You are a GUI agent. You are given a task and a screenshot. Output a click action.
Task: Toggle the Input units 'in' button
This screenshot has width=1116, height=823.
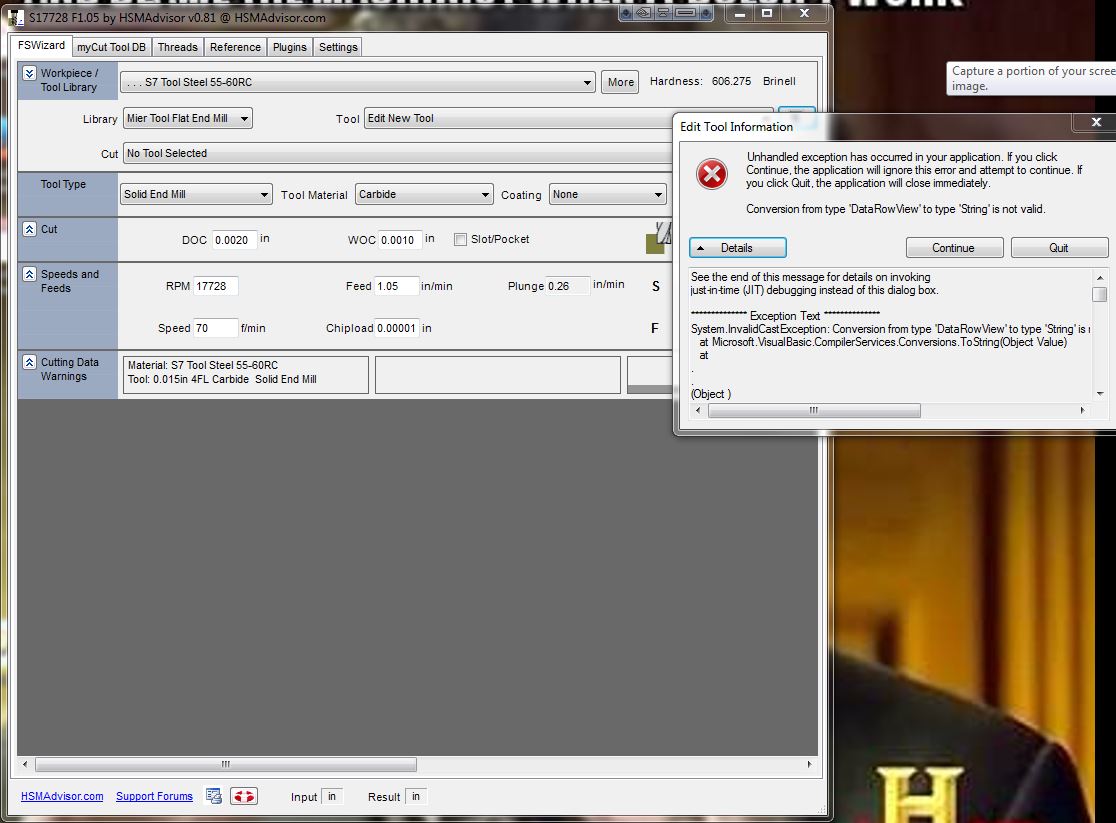click(x=332, y=797)
